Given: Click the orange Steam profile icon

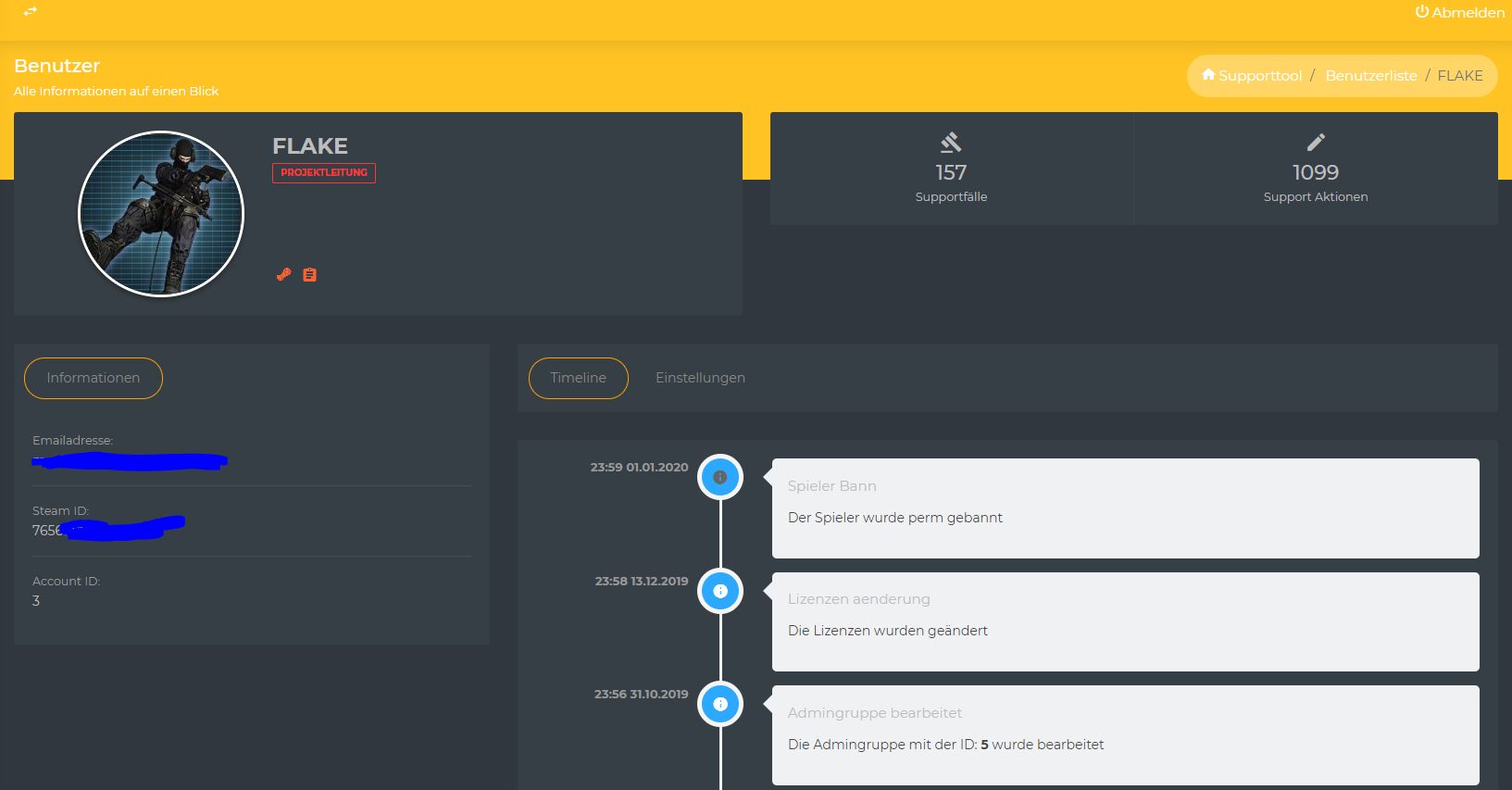Looking at the screenshot, I should 284,274.
